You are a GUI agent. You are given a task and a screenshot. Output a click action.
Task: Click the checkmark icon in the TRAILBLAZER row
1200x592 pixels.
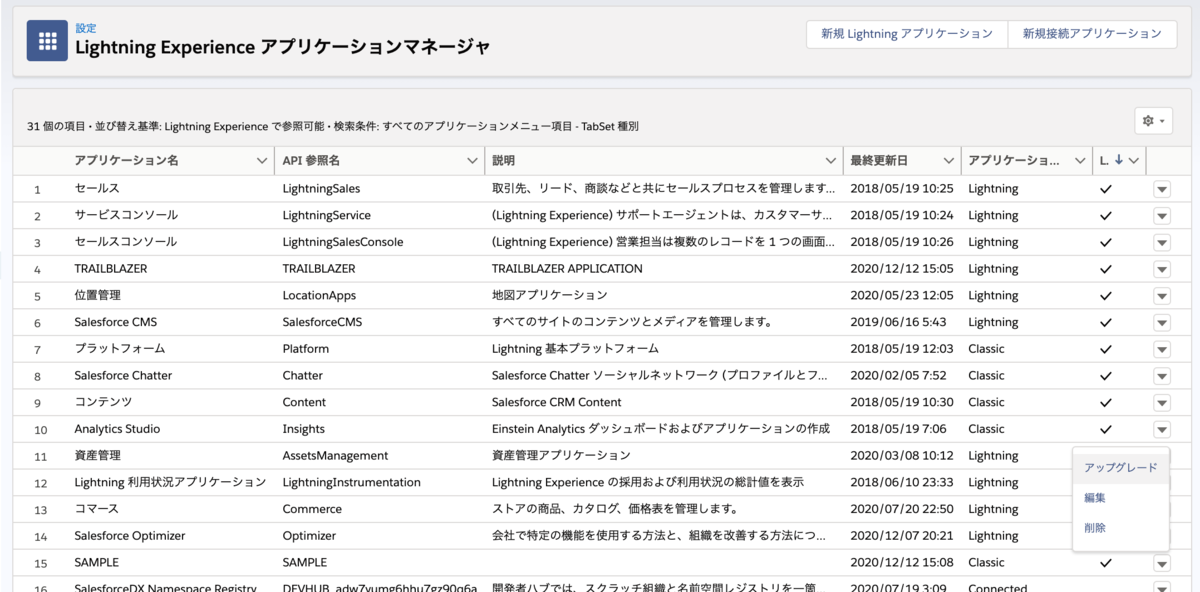coord(1104,268)
